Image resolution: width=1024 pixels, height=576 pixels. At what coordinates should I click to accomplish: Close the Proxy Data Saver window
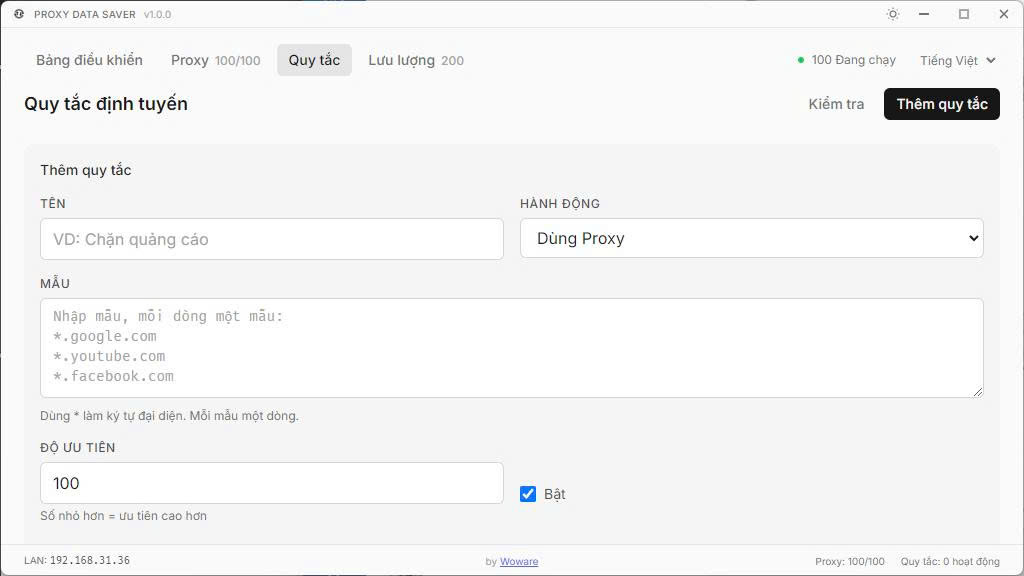tap(1004, 14)
